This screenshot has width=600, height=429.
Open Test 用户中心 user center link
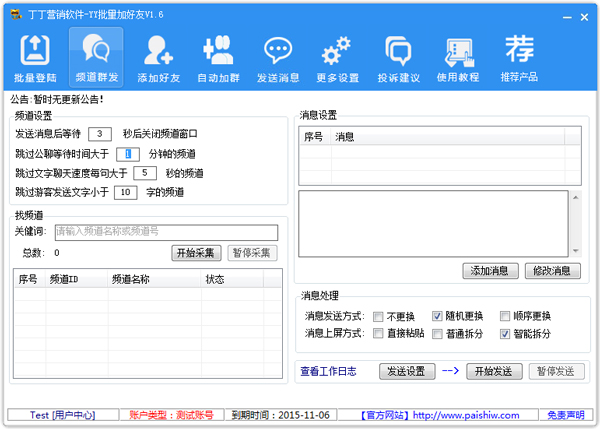(62, 415)
